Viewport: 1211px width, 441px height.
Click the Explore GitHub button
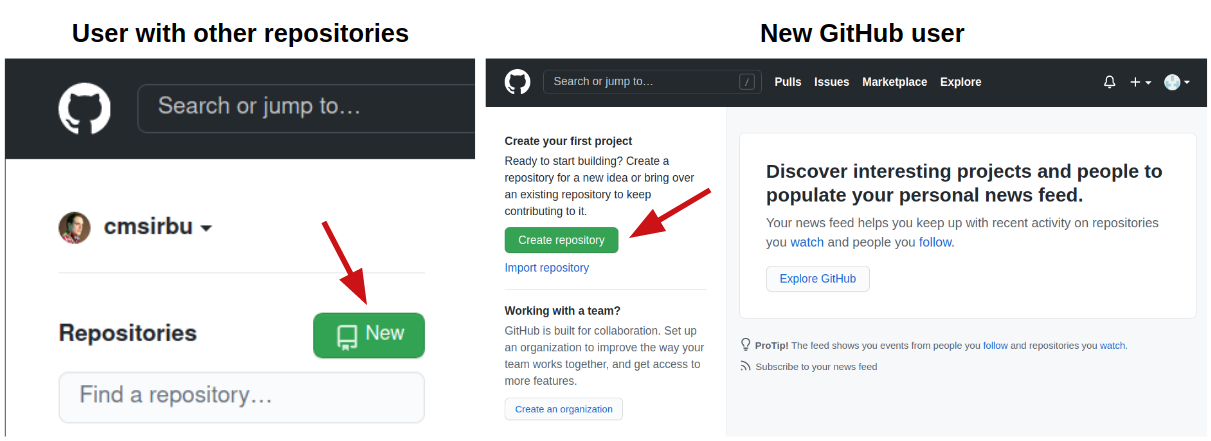[817, 279]
